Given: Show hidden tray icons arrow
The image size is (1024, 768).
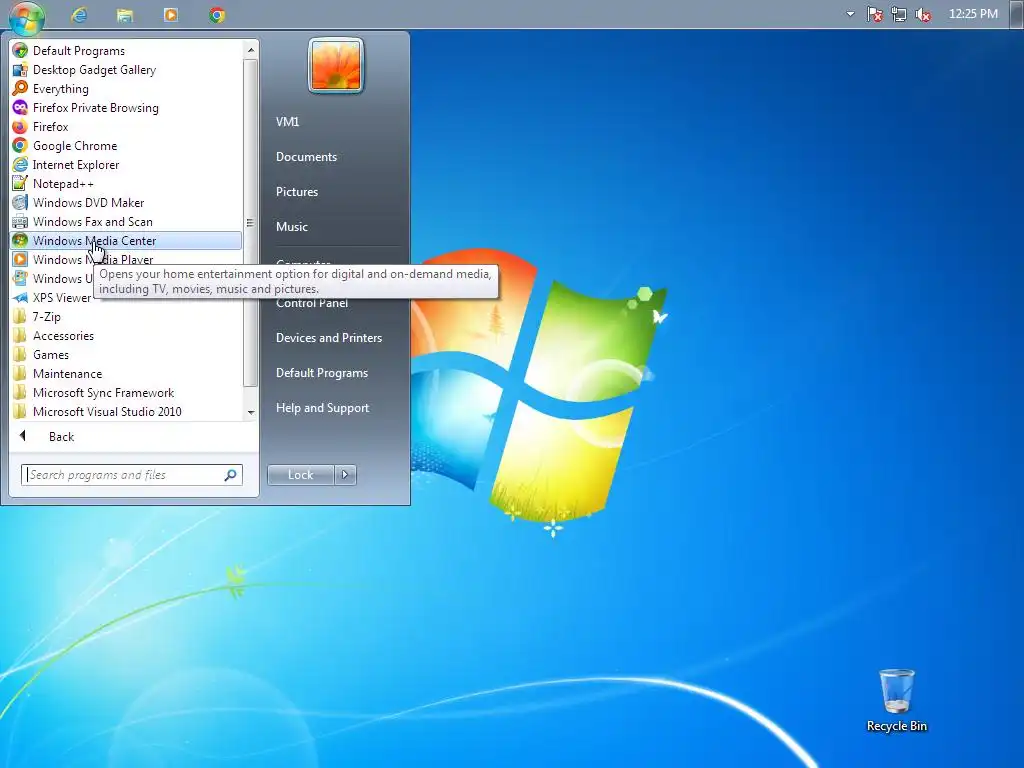Looking at the screenshot, I should point(850,14).
